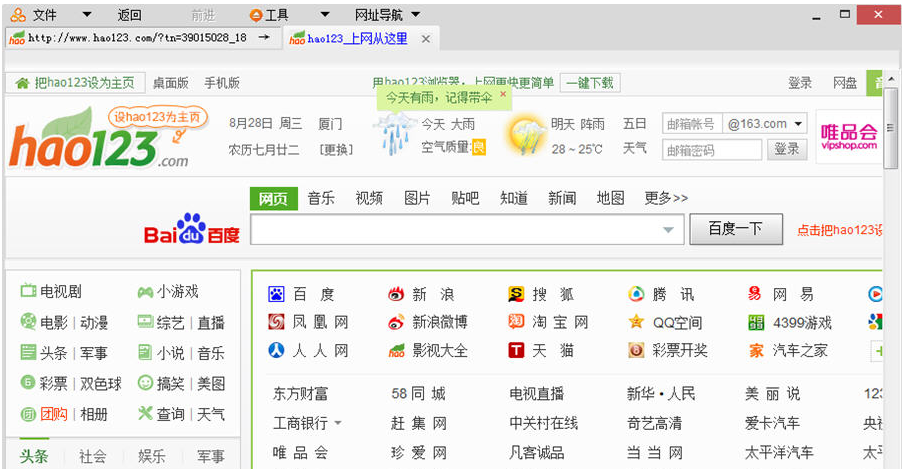The width and height of the screenshot is (905, 469).
Task: Click the 淘宝网 orange icon
Action: pyautogui.click(x=516, y=321)
